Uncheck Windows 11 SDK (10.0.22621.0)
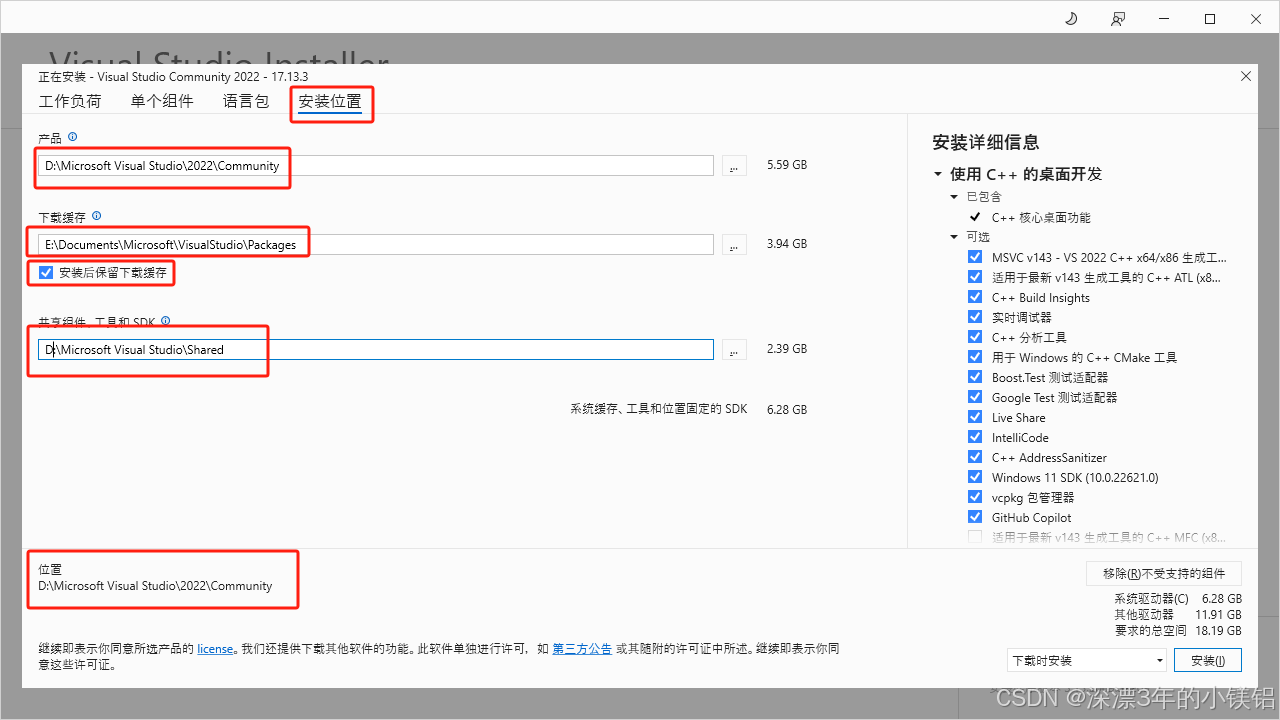This screenshot has height=720, width=1280. point(975,477)
